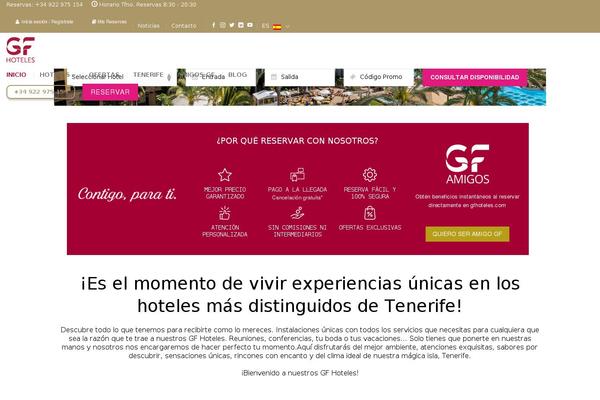Focus the Código Promo input field
Screen dimensions: 600x400
379,77
